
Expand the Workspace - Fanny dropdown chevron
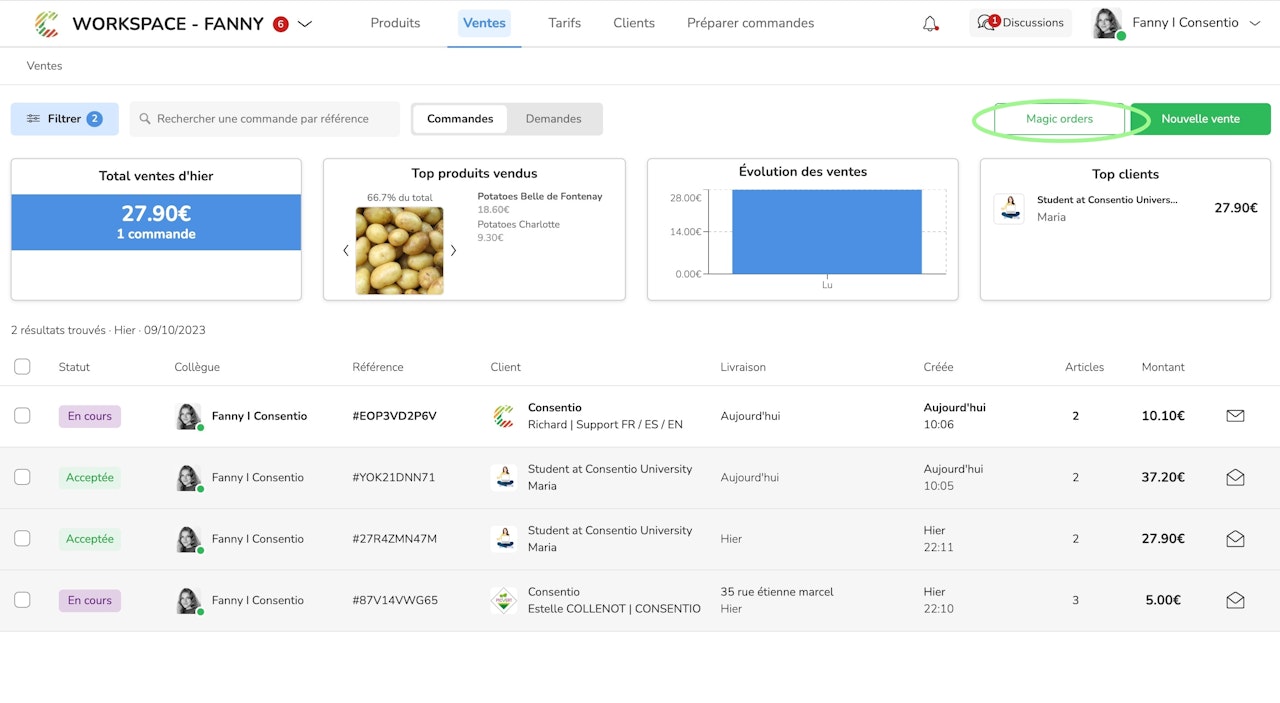(305, 24)
